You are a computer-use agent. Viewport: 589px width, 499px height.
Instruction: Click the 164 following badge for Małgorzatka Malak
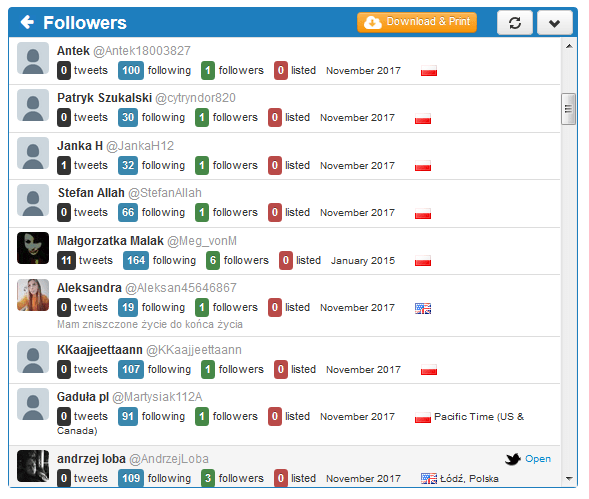[136, 260]
